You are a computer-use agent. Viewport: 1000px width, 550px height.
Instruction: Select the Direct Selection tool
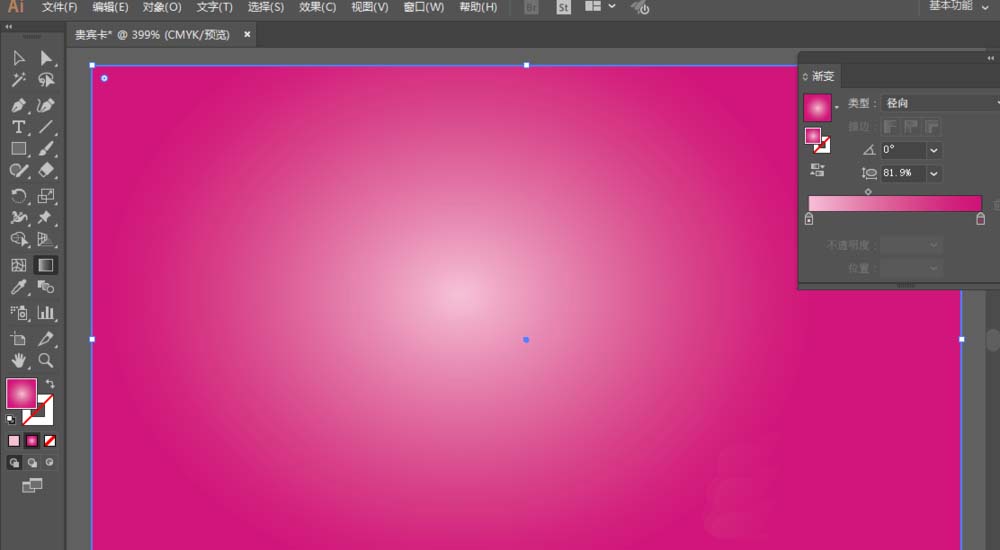pyautogui.click(x=46, y=58)
